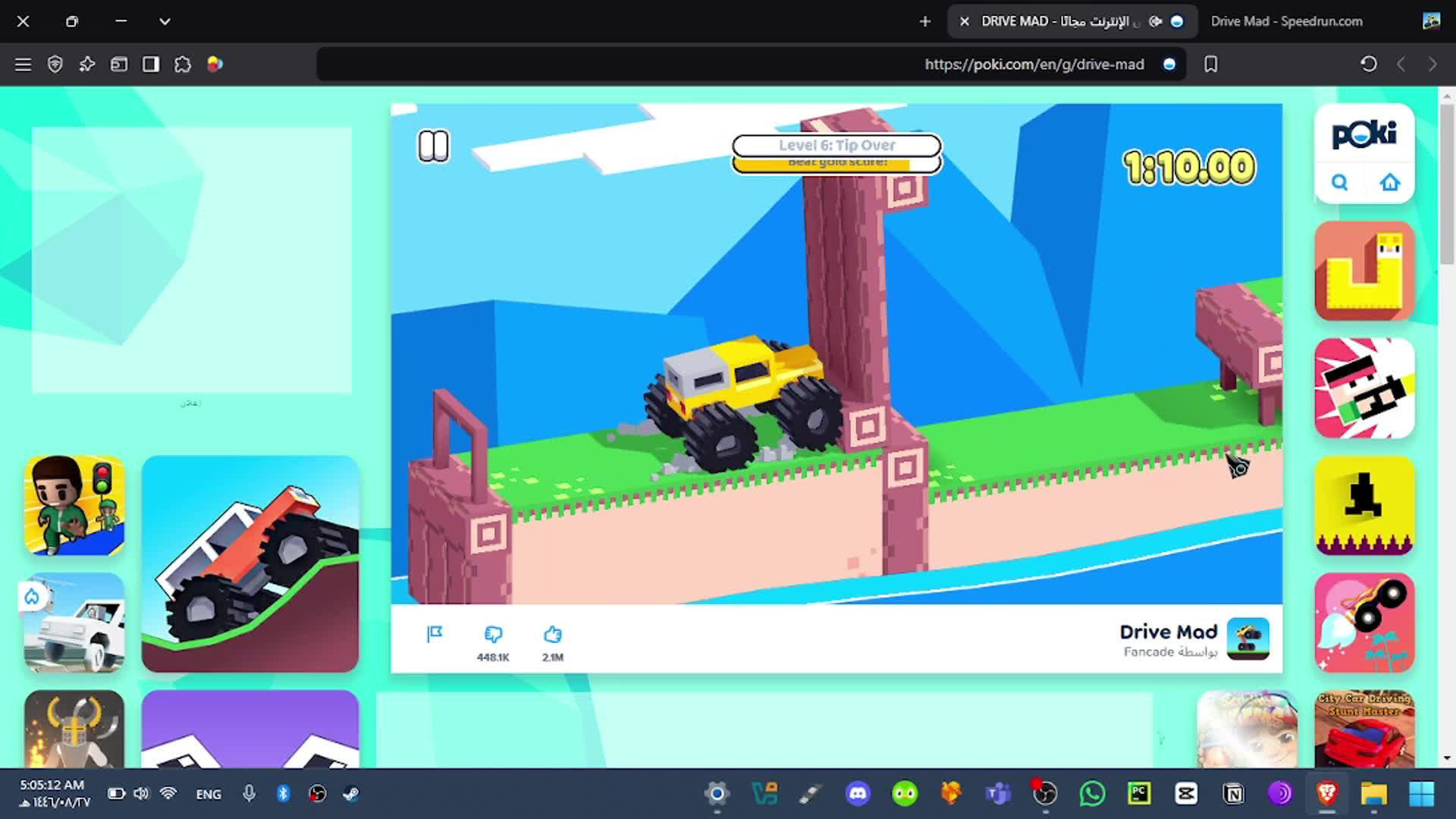This screenshot has width=1456, height=819.
Task: Switch to Drive Mad - Speedrun.com tab
Action: pyautogui.click(x=1287, y=21)
